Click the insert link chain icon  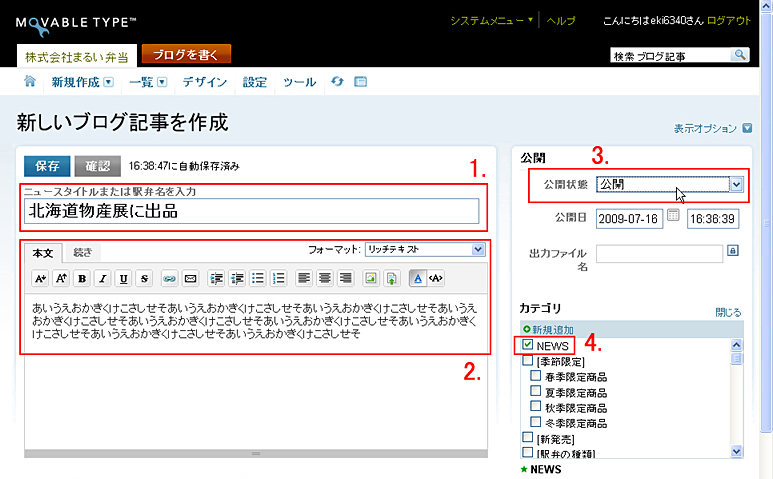click(169, 278)
